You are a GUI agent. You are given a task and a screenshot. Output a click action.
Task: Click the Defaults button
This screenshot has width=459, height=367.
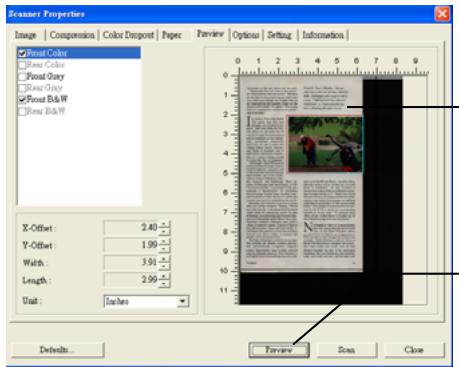[x=57, y=350]
